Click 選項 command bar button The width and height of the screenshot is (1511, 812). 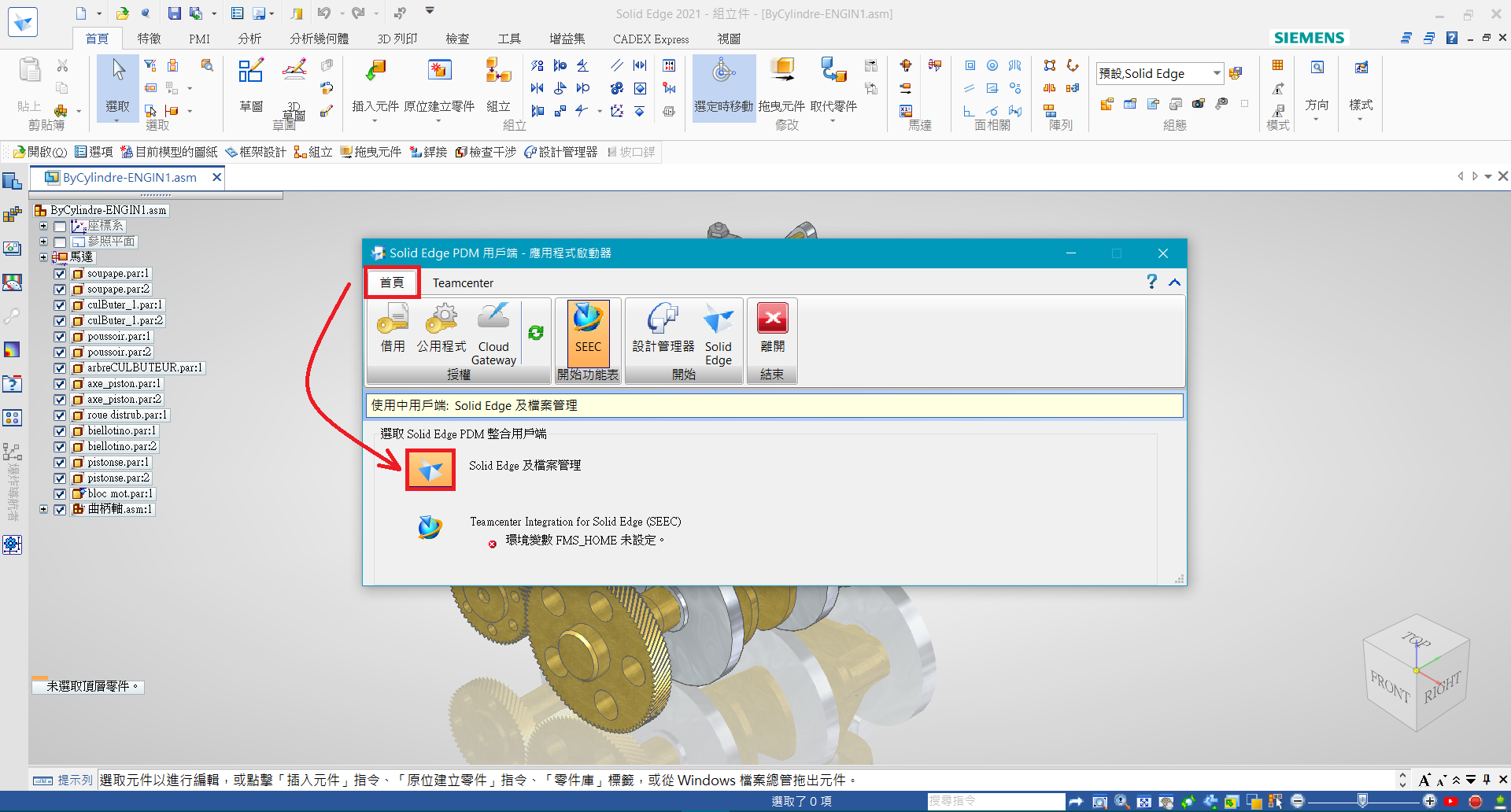[94, 152]
